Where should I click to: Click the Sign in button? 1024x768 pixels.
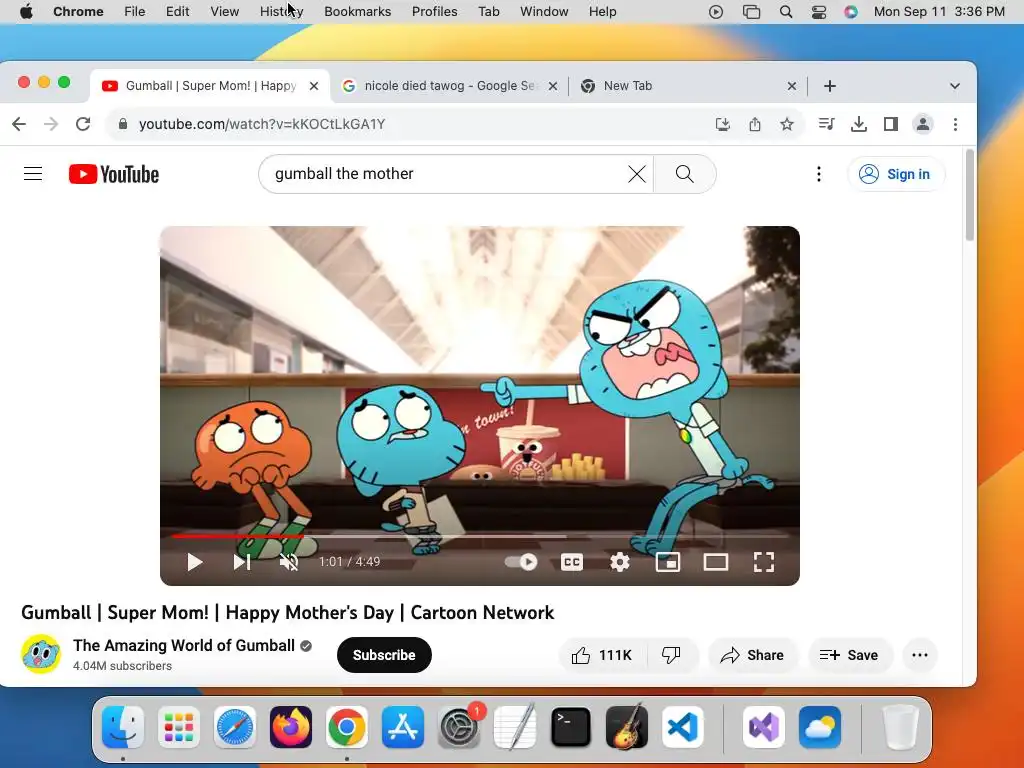point(895,174)
